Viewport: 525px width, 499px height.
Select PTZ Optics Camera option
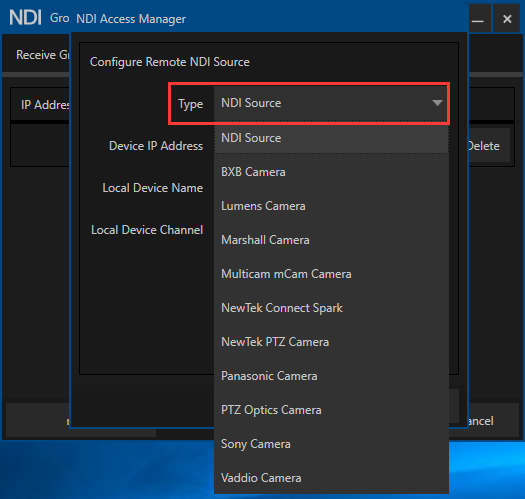point(331,410)
